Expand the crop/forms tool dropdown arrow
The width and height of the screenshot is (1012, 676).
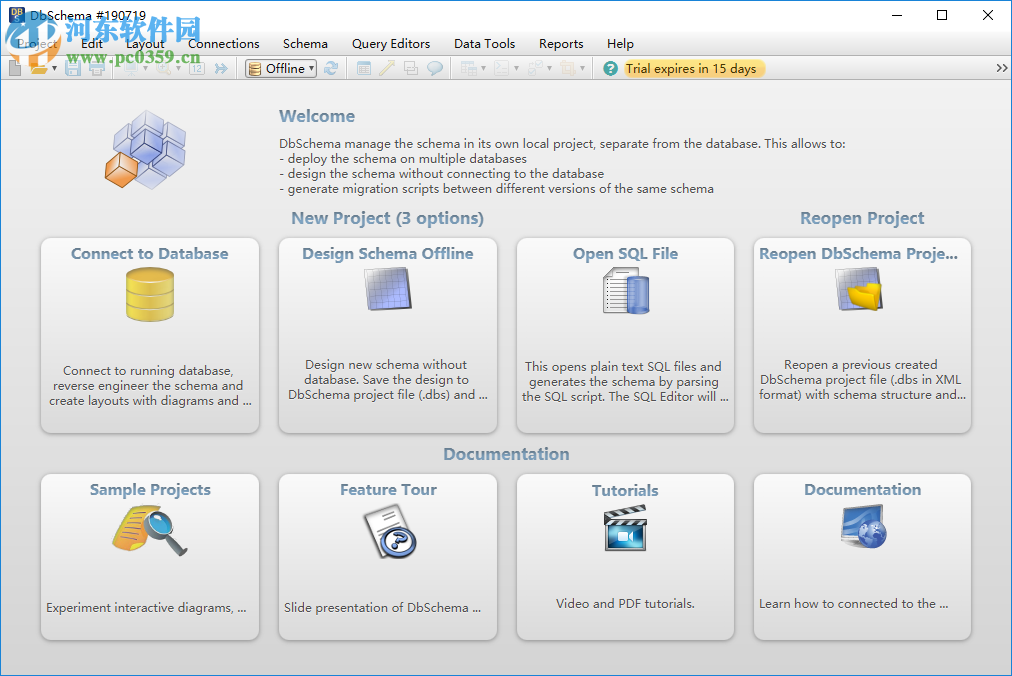click(582, 68)
